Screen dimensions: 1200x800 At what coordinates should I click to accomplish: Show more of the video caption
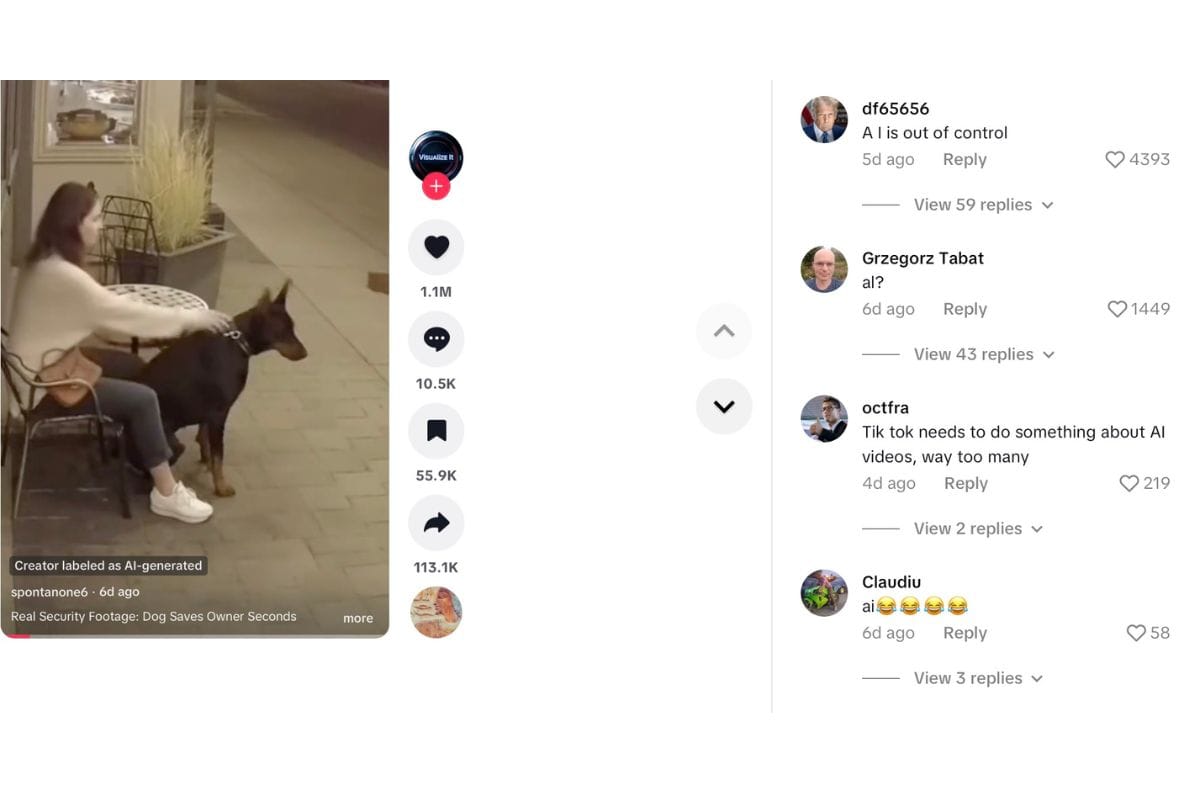point(358,619)
